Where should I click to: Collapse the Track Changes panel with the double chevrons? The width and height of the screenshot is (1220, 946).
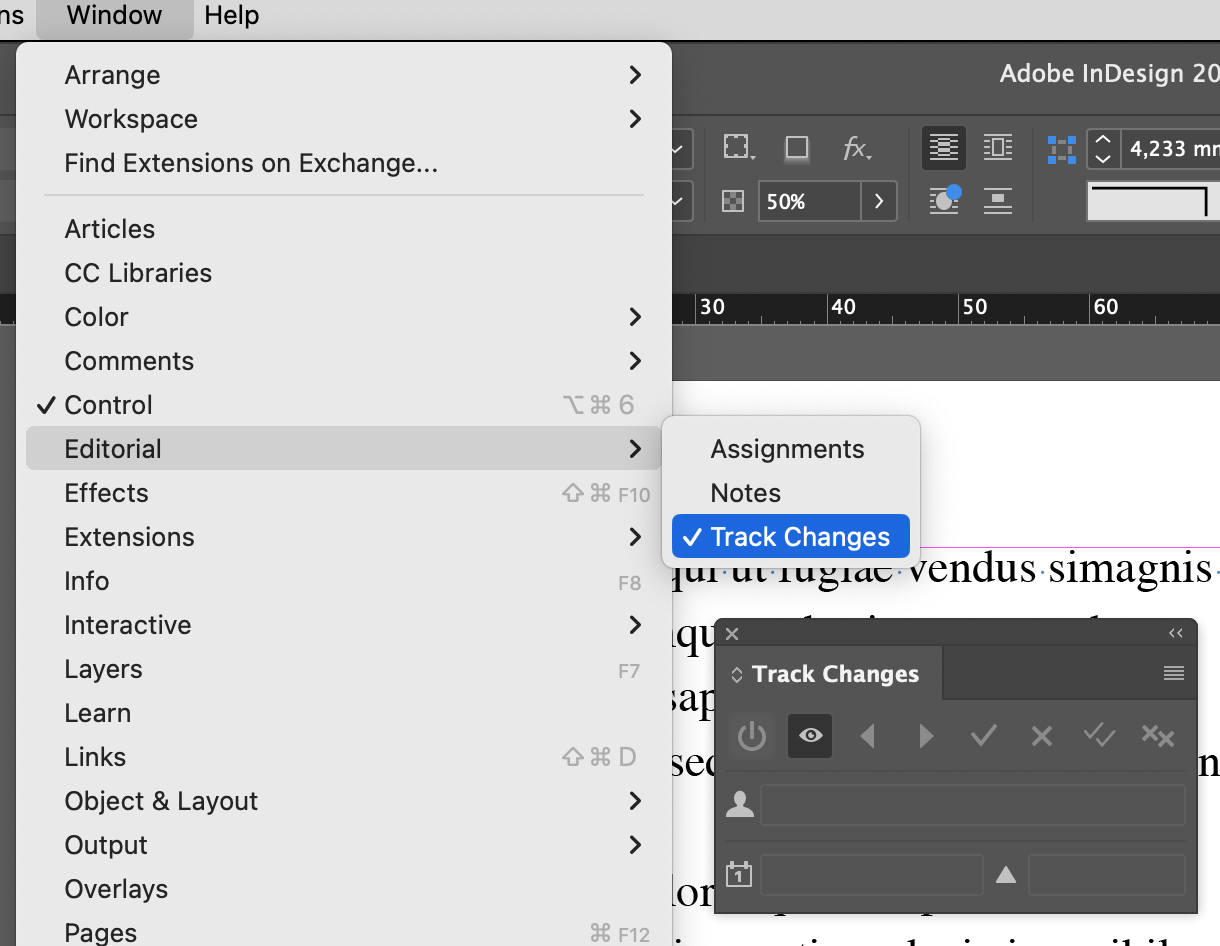coord(1175,632)
